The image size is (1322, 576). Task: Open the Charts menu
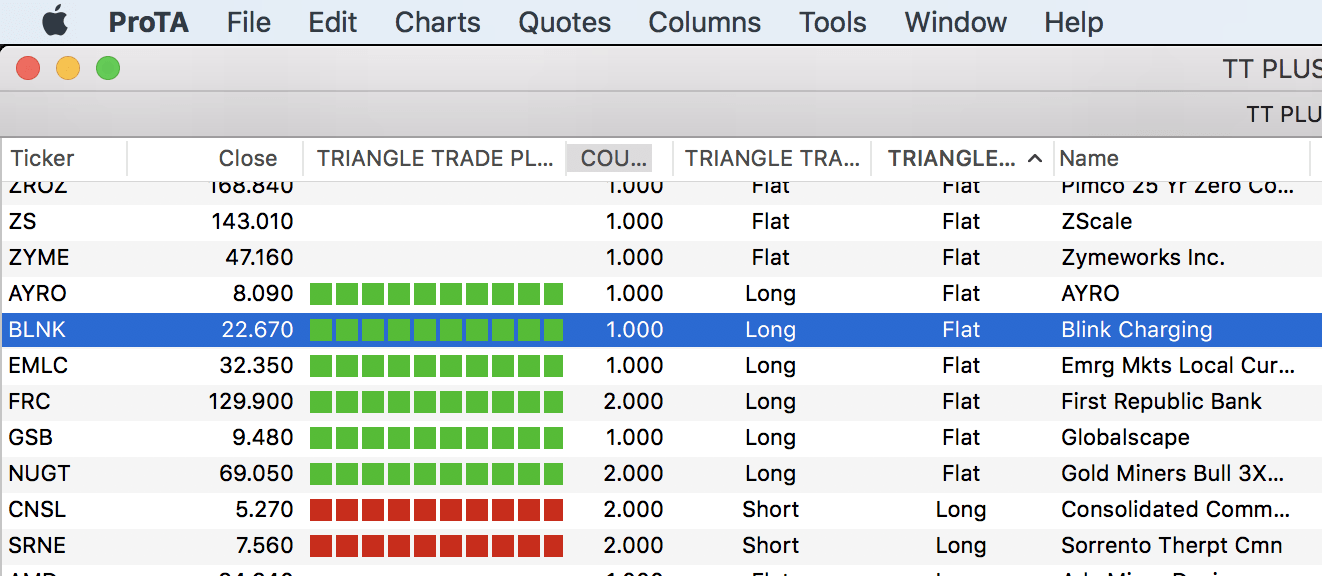pos(438,22)
